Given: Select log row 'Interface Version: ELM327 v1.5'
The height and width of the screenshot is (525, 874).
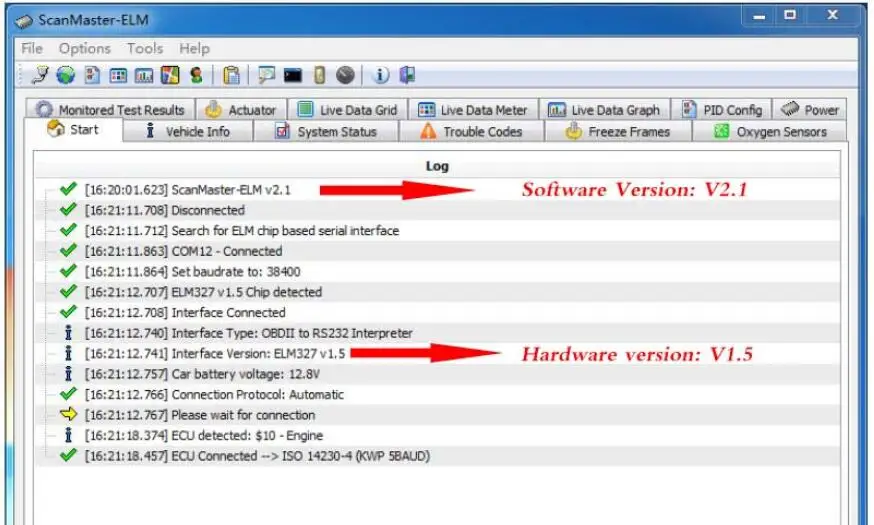Looking at the screenshot, I should click(437, 354).
